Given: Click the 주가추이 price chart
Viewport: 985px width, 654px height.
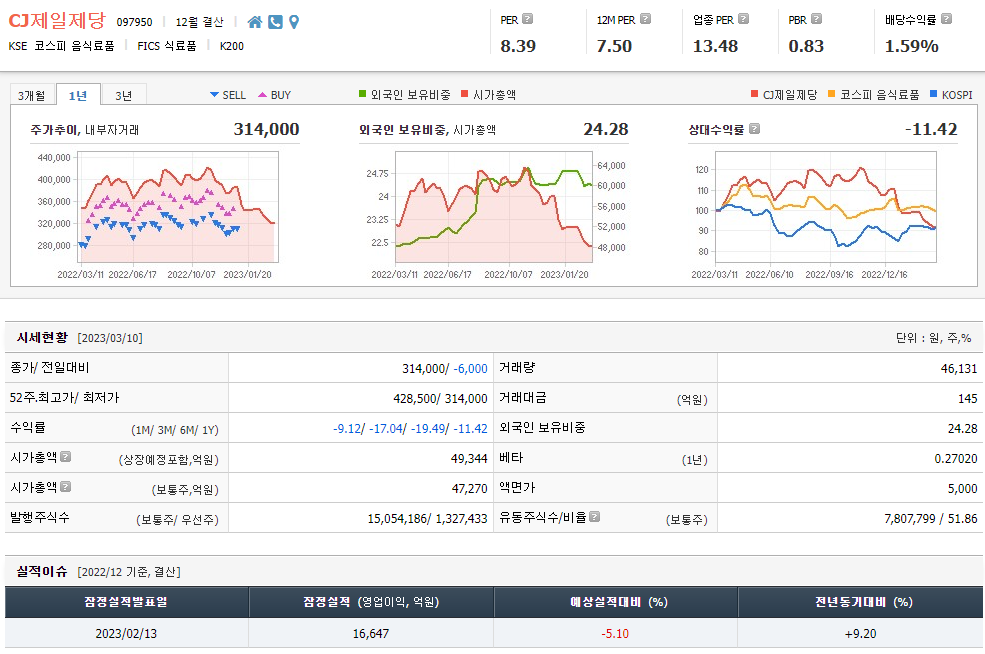Looking at the screenshot, I should coord(178,207).
